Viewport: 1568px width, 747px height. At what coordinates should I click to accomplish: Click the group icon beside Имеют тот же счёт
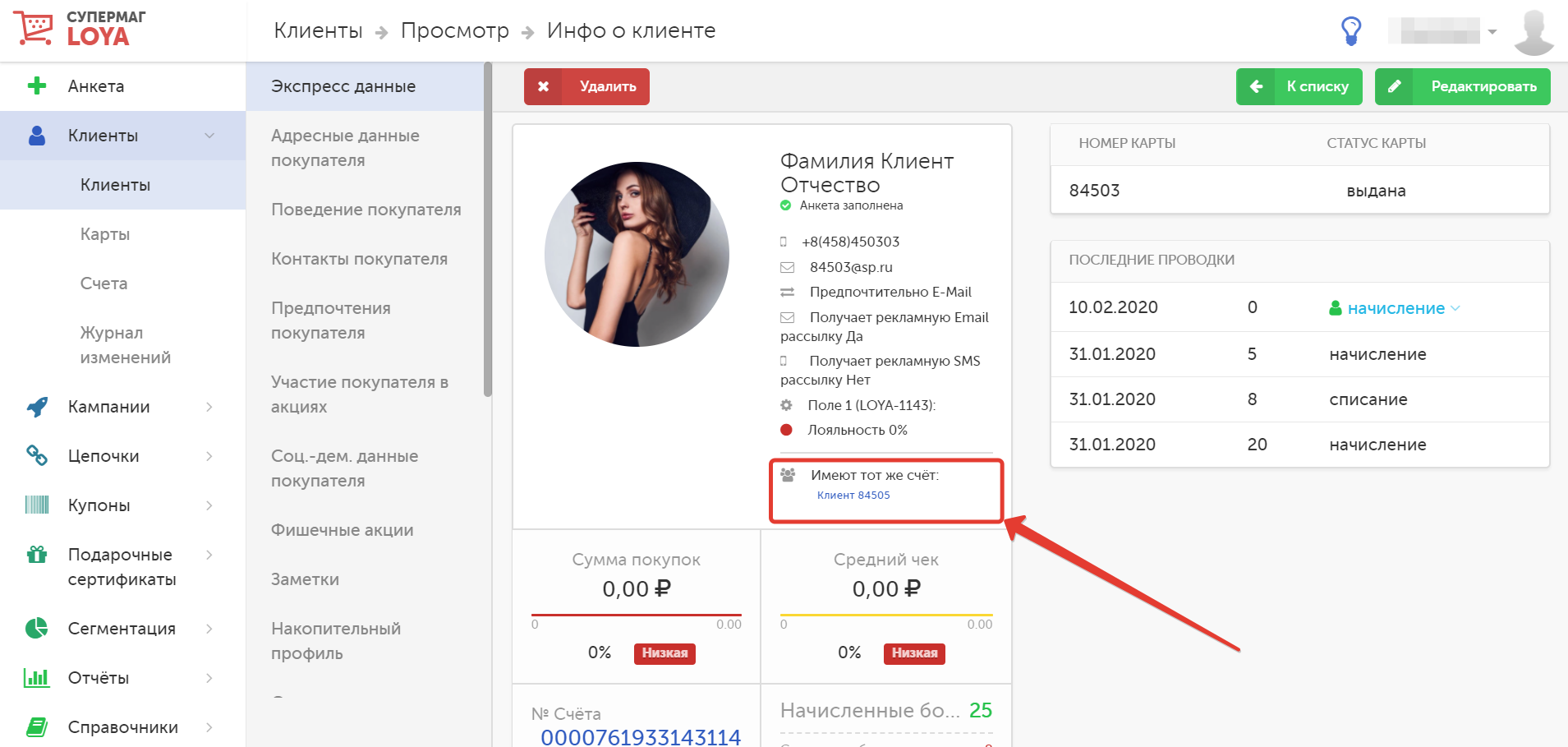pos(788,475)
